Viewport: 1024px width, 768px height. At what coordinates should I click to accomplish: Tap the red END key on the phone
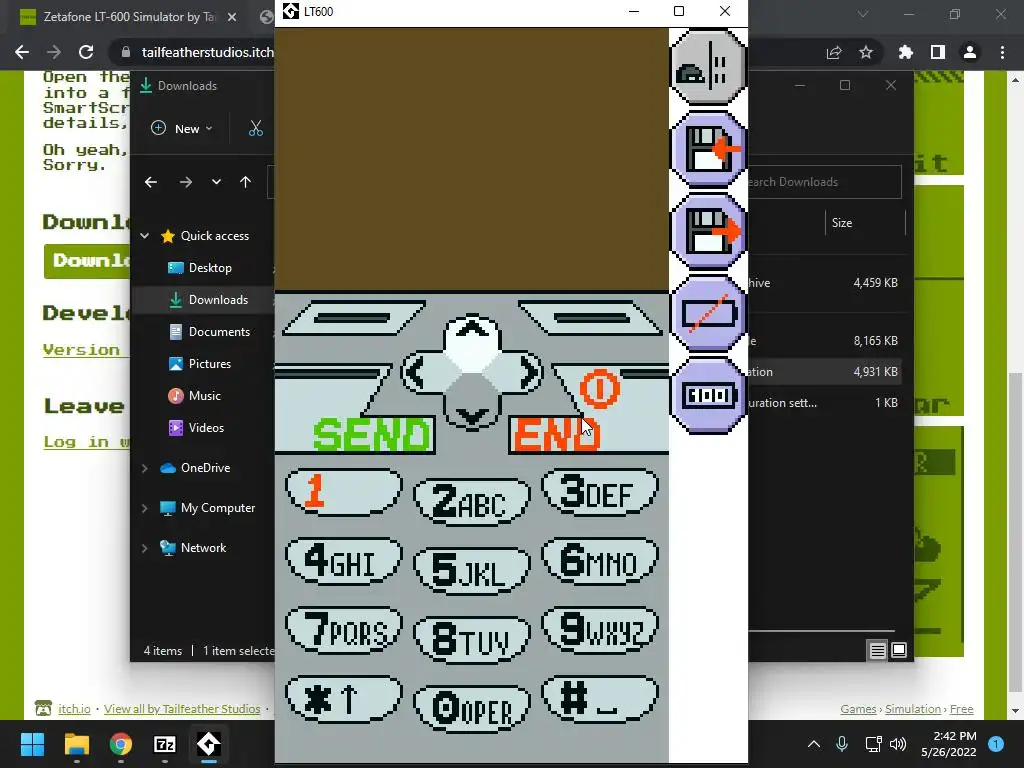[x=555, y=434]
